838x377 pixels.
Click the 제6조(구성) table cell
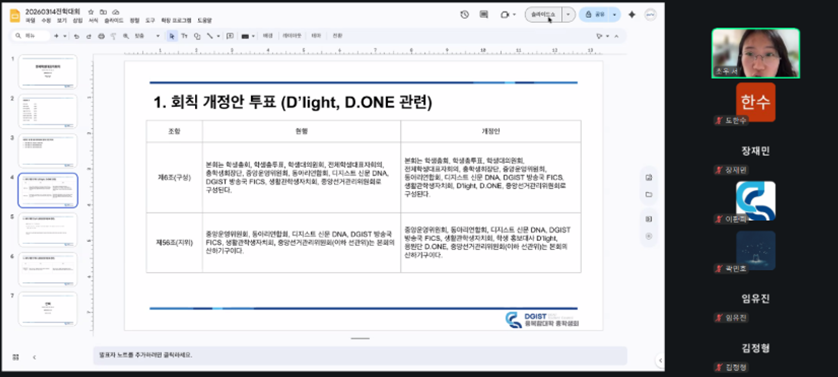(174, 178)
